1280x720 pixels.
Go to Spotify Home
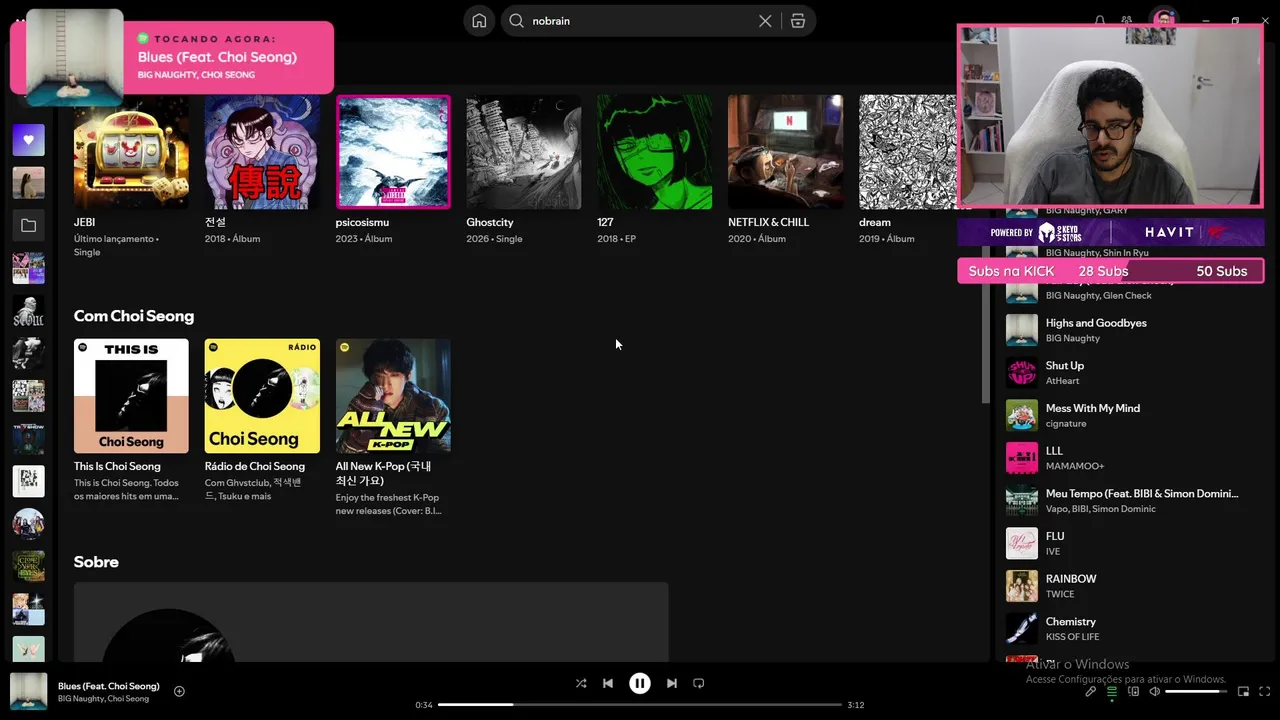[x=479, y=21]
